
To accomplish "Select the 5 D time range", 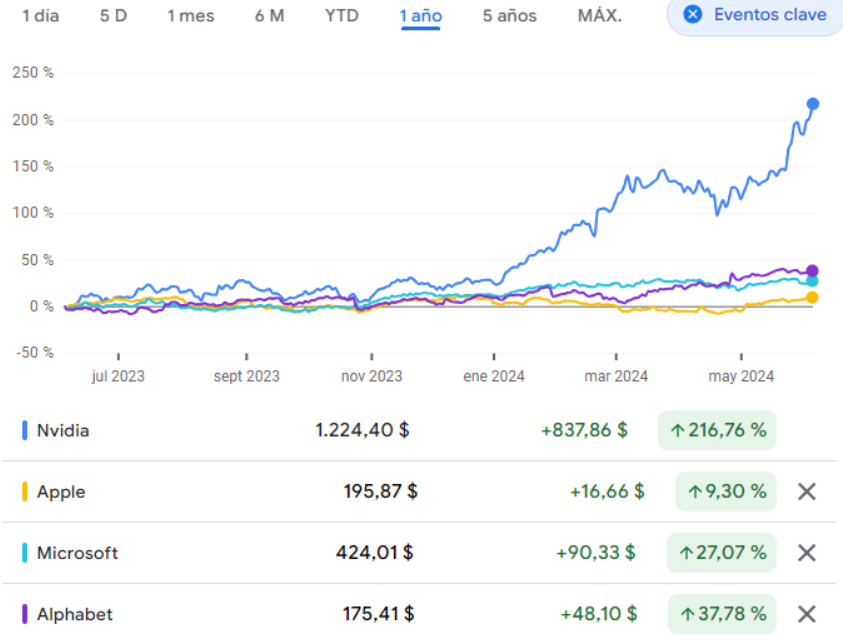I will pos(113,16).
